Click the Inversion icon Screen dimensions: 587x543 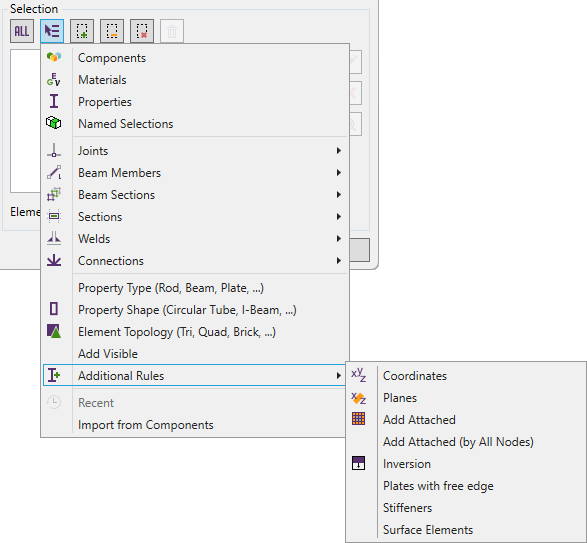point(359,463)
